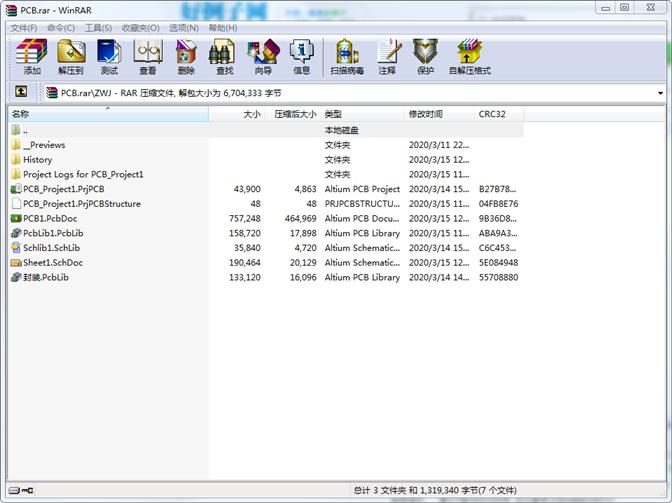Click the archive icon in address bar

[51, 93]
